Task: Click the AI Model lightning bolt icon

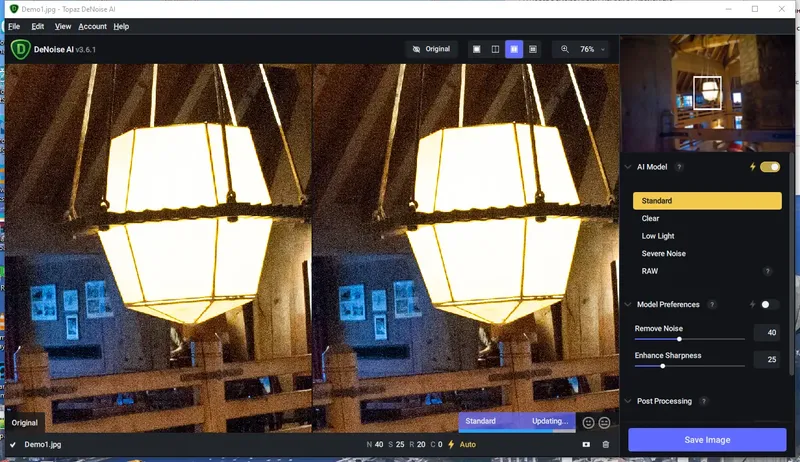Action: [753, 167]
